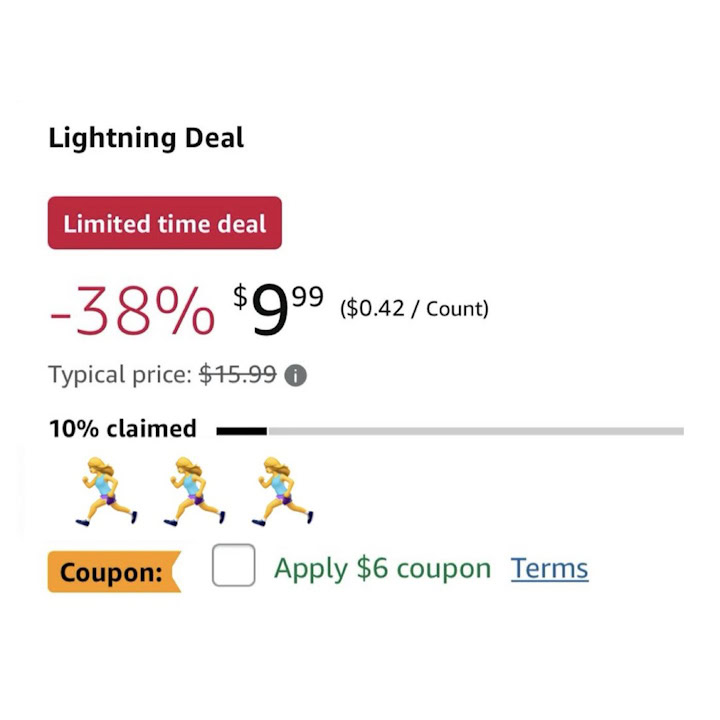This screenshot has height=720, width=720.
Task: Click the -38% discount text
Action: 132,310
